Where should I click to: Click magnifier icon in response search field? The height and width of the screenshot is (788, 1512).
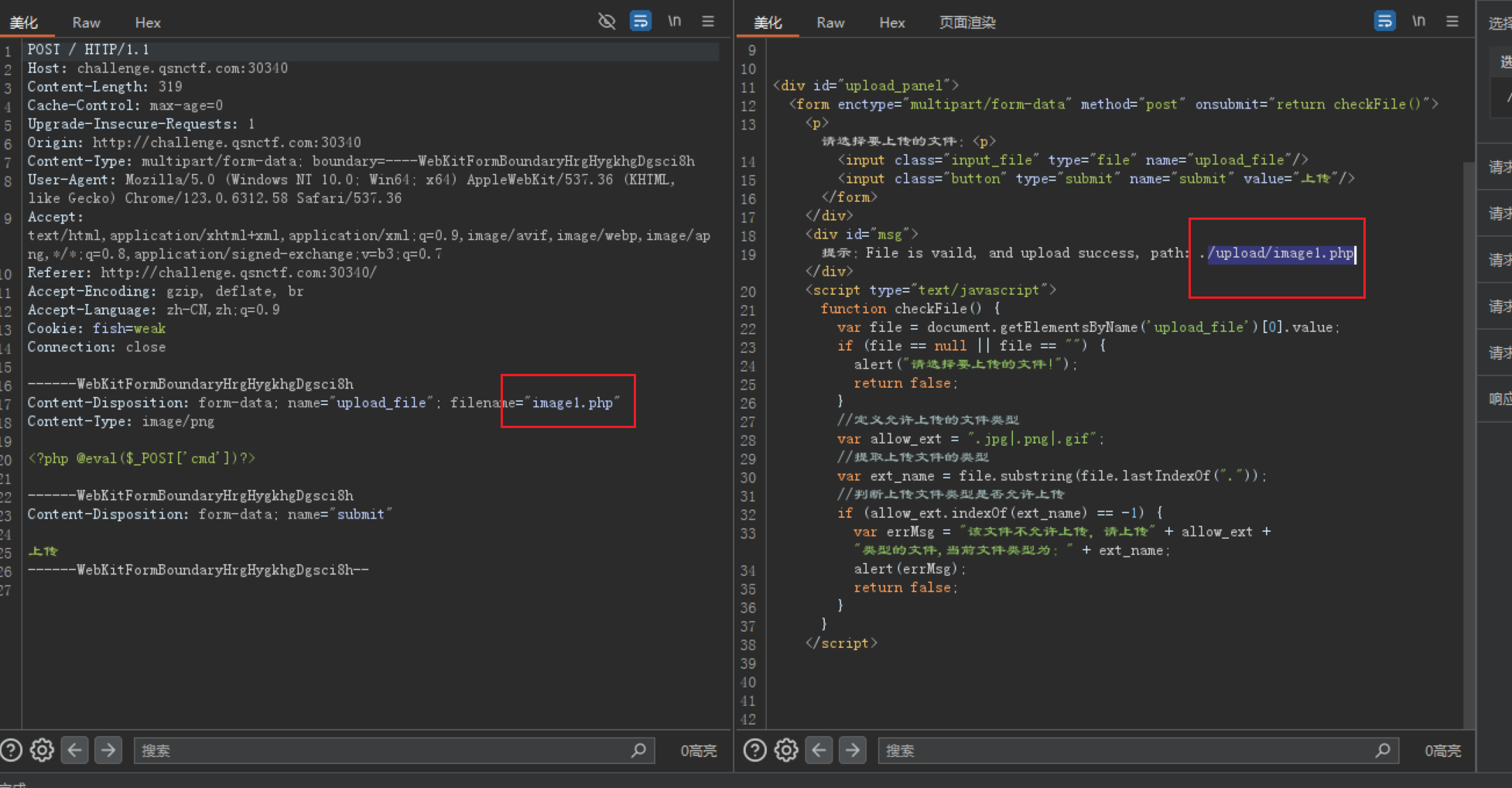pos(1383,750)
